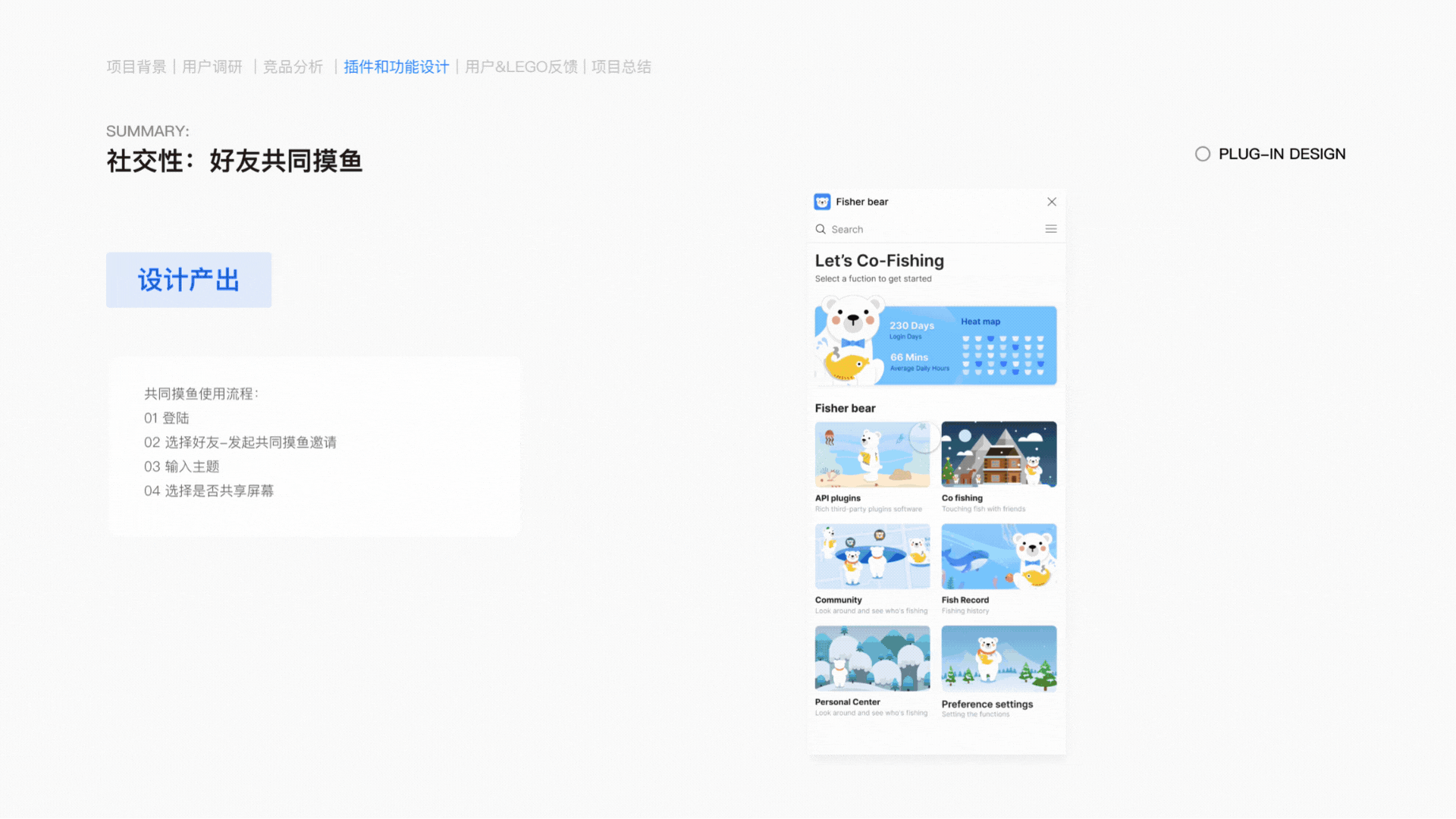Select the API plugins function card
This screenshot has width=1456, height=819.
(872, 455)
